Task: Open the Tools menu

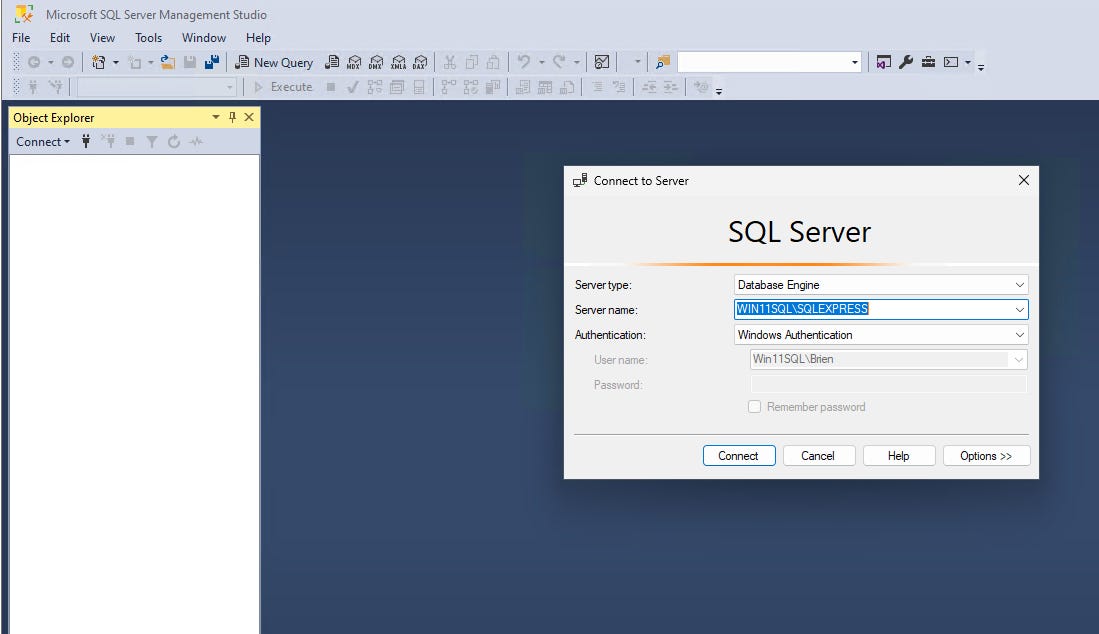Action: (x=148, y=37)
